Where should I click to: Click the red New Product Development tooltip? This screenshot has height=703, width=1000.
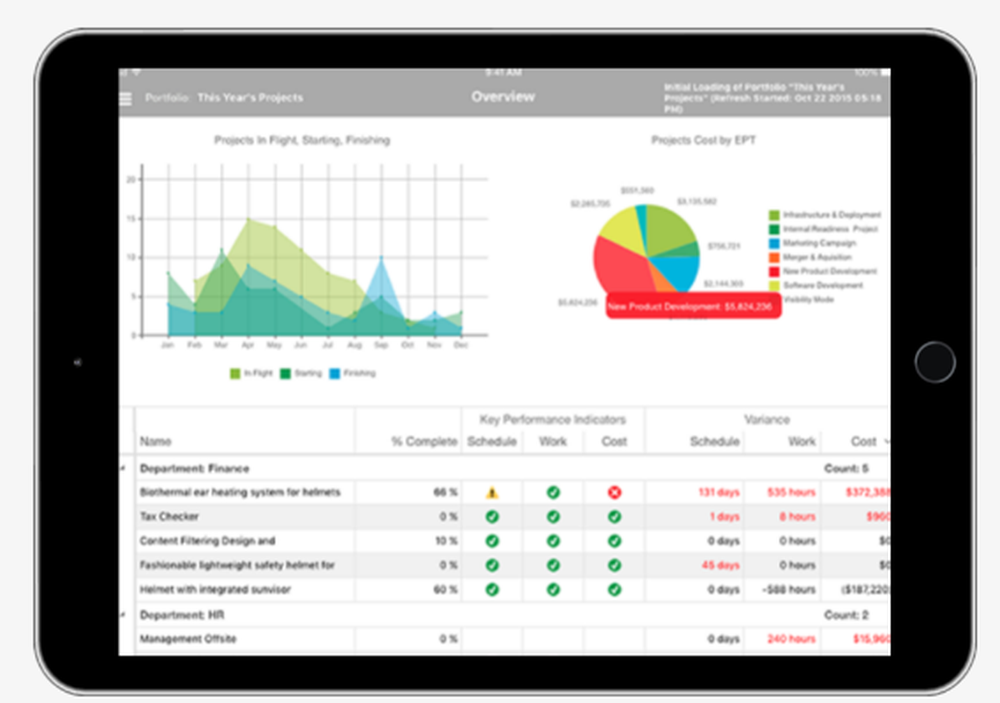(x=693, y=306)
